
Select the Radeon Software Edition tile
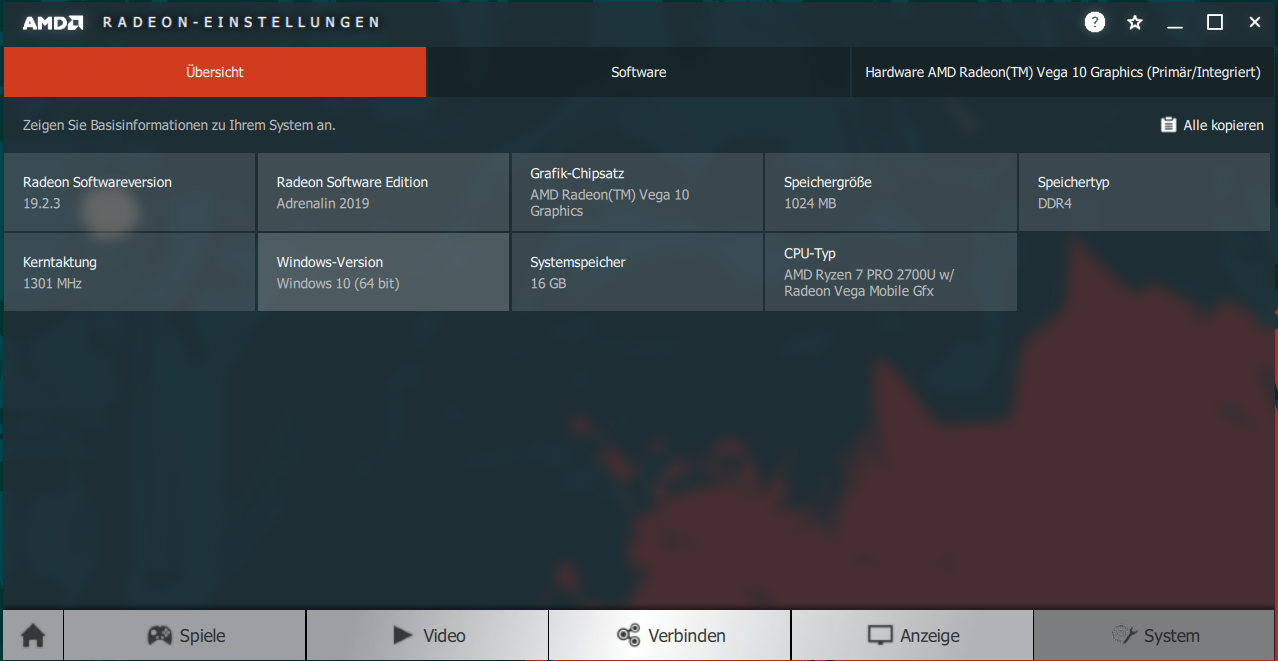pos(383,192)
